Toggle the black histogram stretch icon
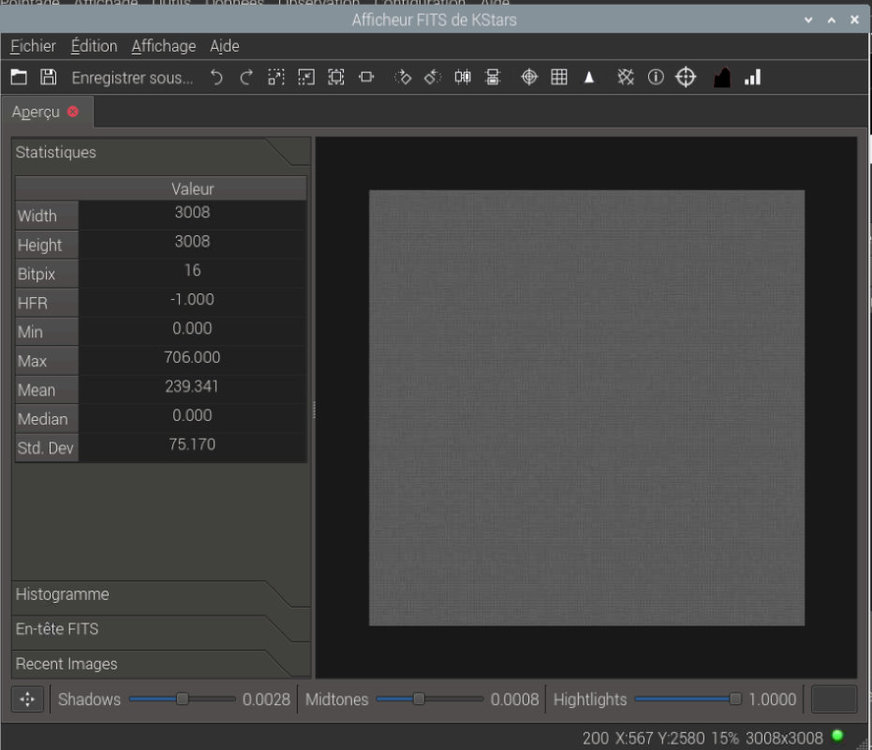 tap(722, 77)
